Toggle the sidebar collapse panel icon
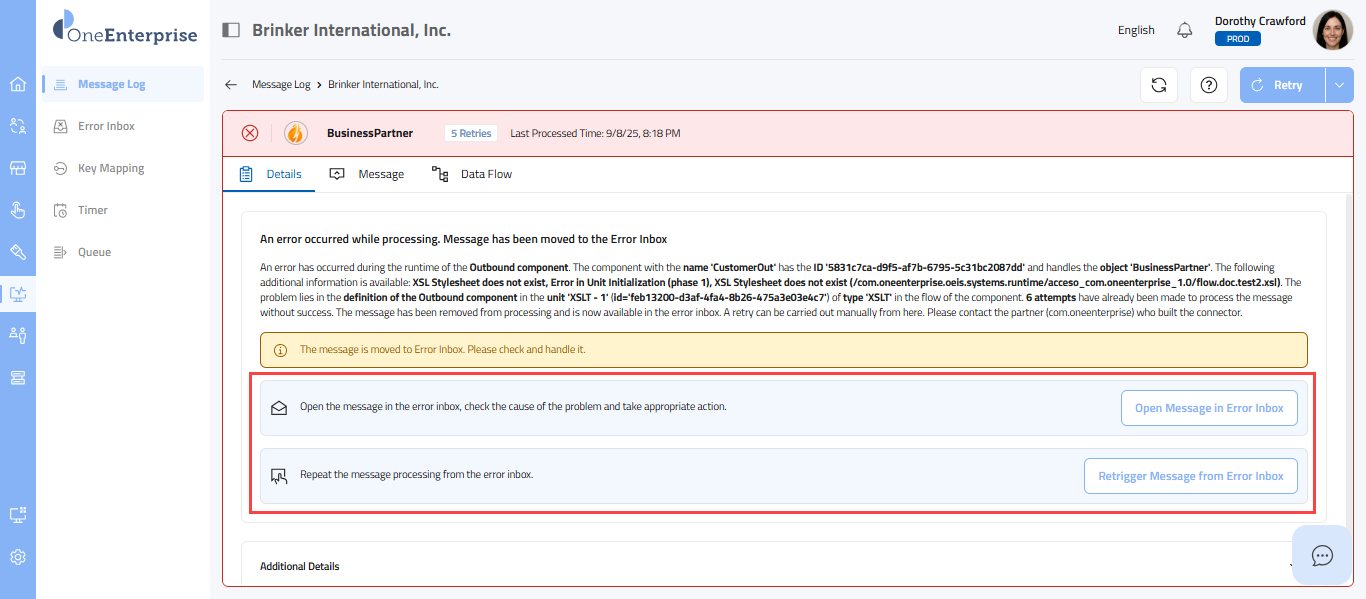The image size is (1366, 599). [x=231, y=30]
